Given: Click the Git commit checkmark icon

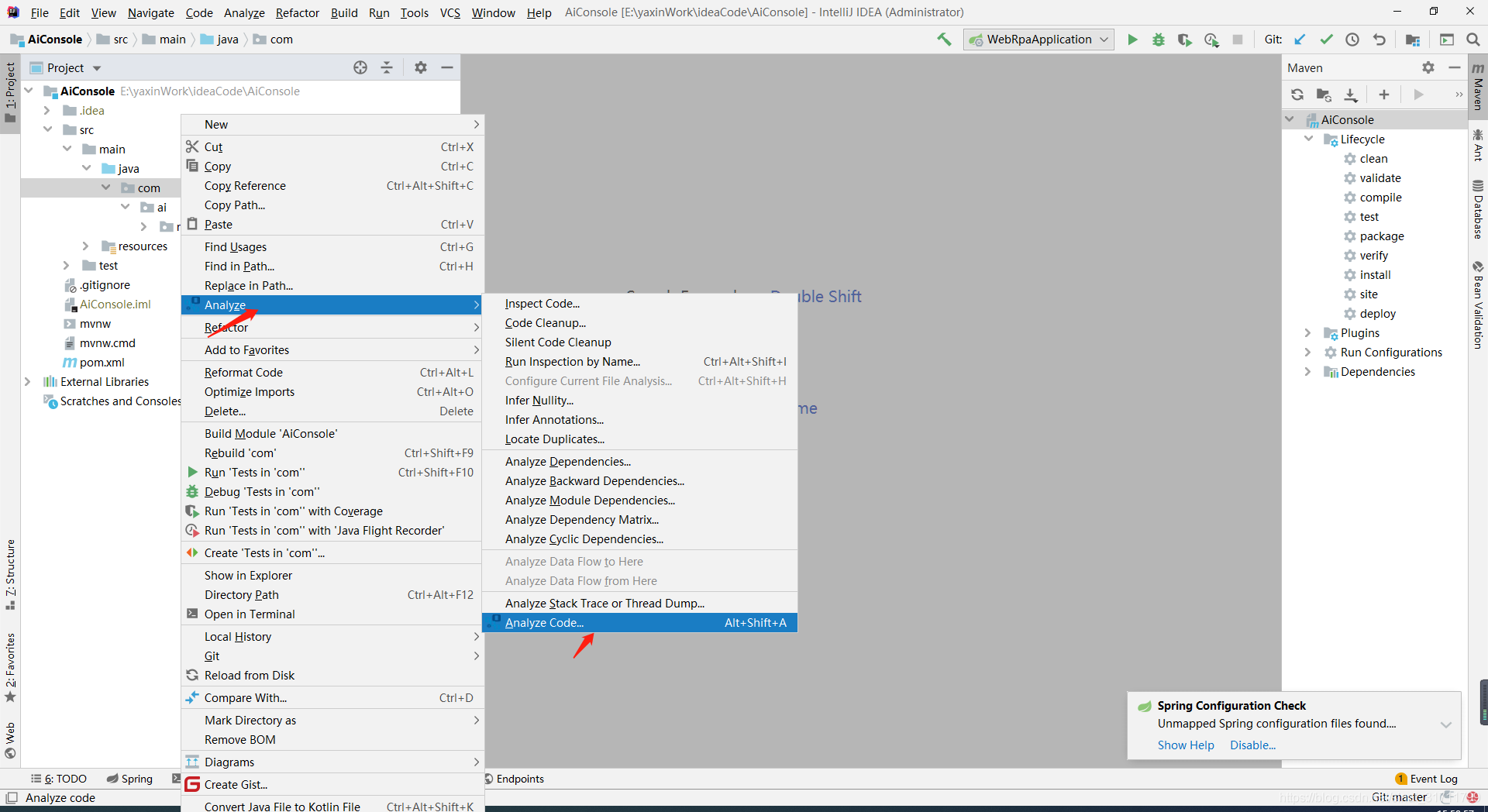Looking at the screenshot, I should coord(1327,40).
